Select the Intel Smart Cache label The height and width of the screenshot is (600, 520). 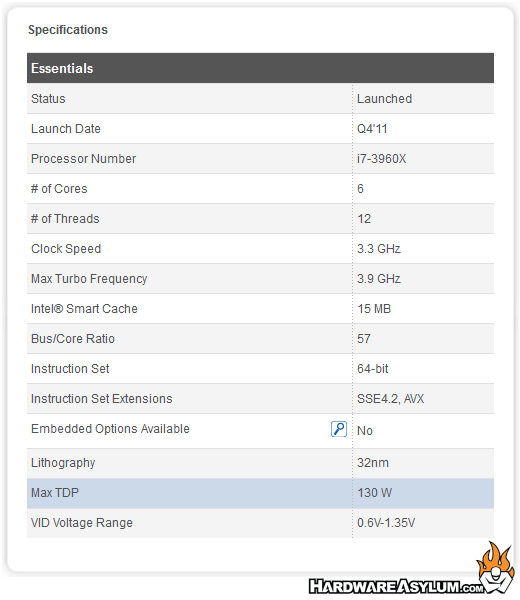tap(84, 309)
